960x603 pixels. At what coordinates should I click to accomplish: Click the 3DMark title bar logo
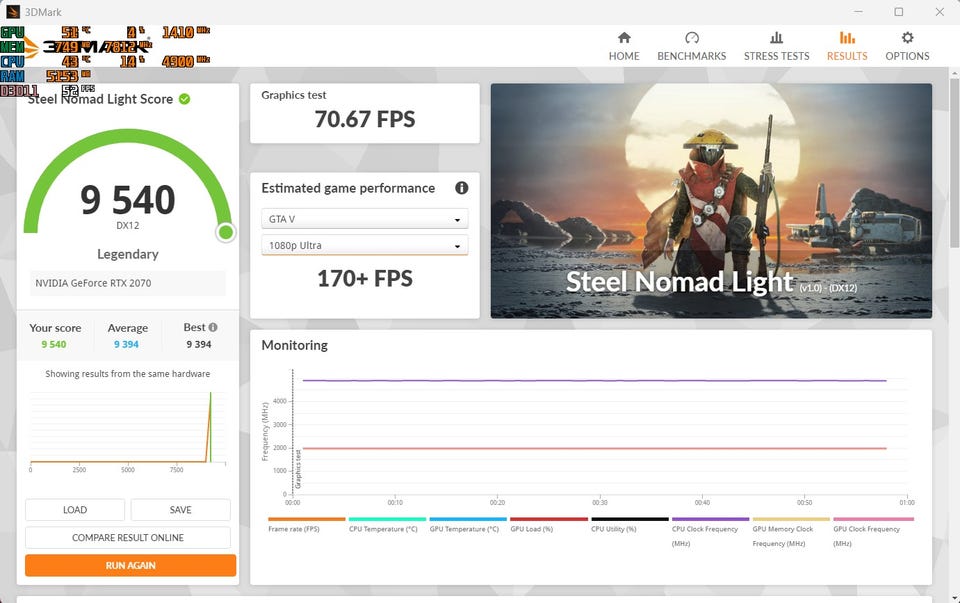[x=12, y=12]
